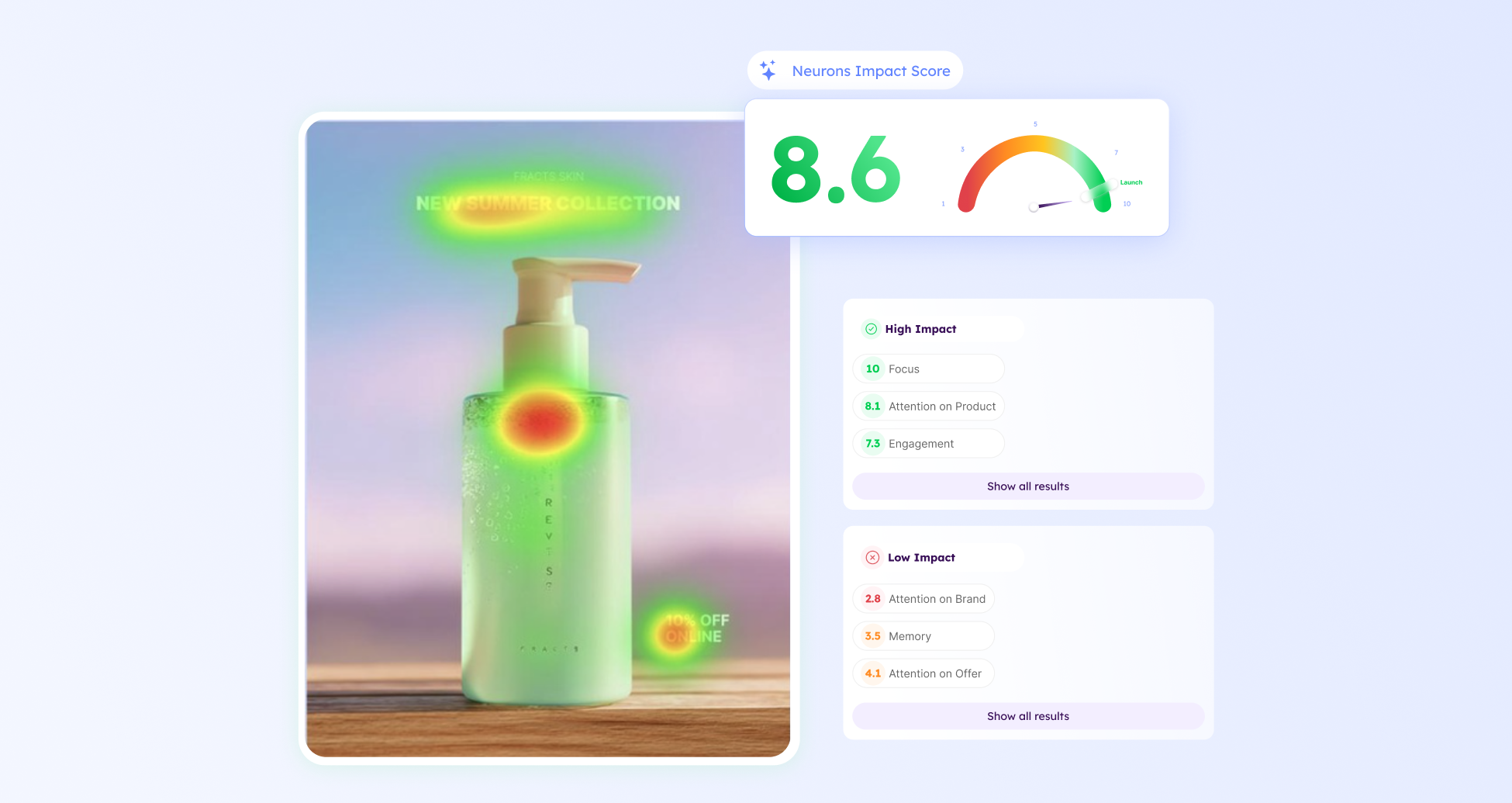The height and width of the screenshot is (803, 1512).
Task: Click the red heatmap hotspot on the bottle
Action: coord(540,422)
